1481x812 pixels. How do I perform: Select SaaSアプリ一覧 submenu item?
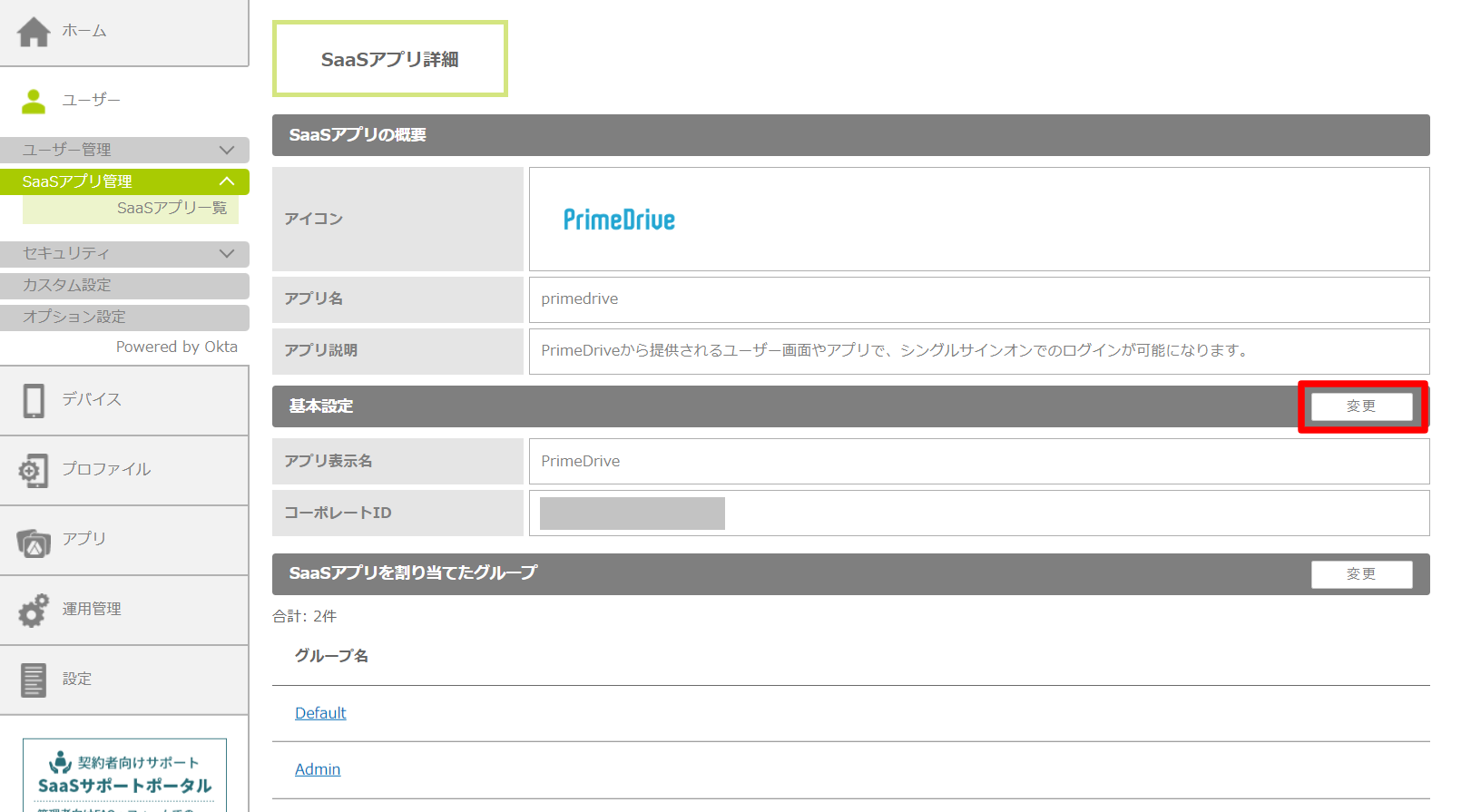point(172,208)
